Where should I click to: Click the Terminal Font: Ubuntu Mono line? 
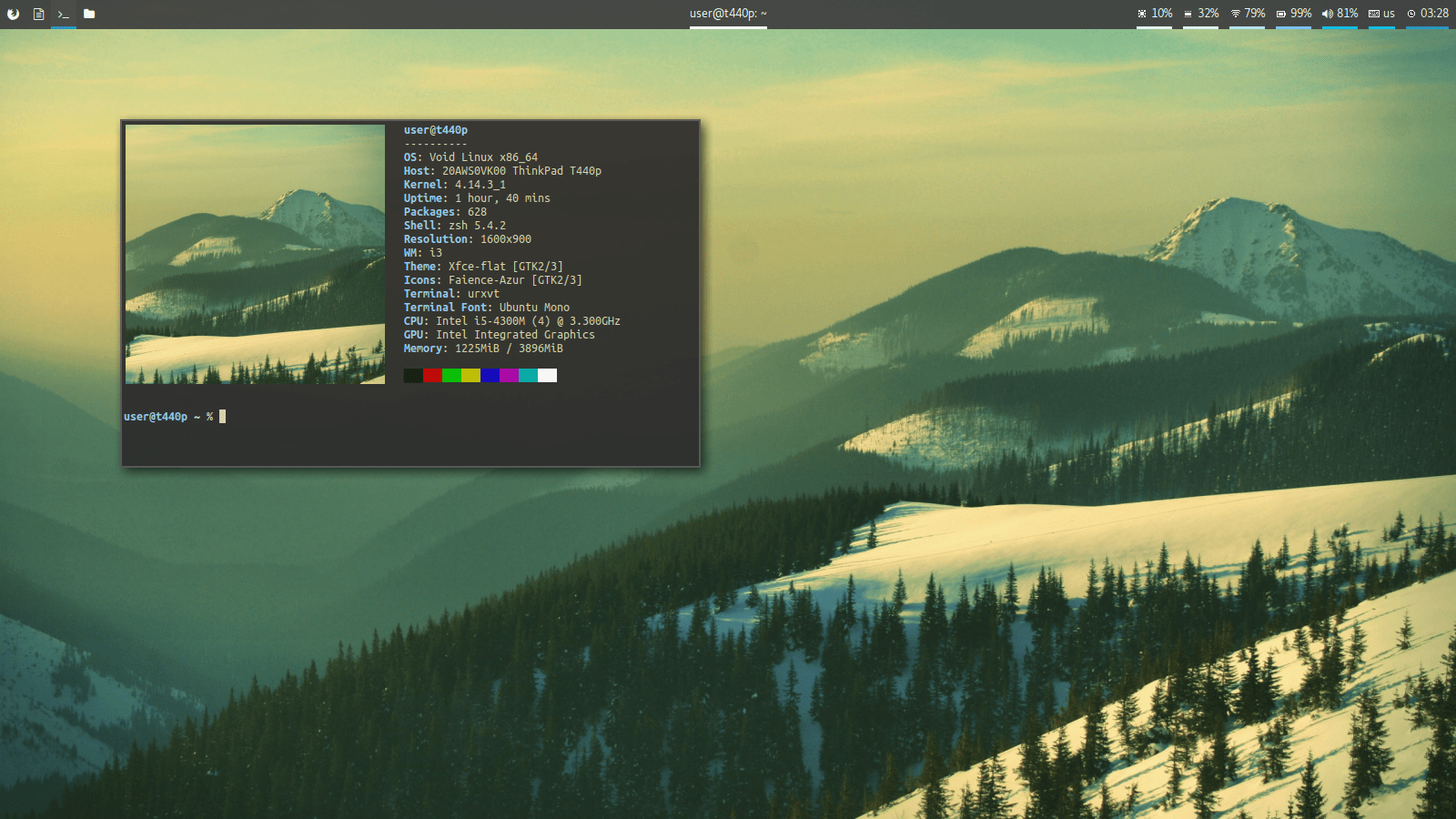[487, 308]
